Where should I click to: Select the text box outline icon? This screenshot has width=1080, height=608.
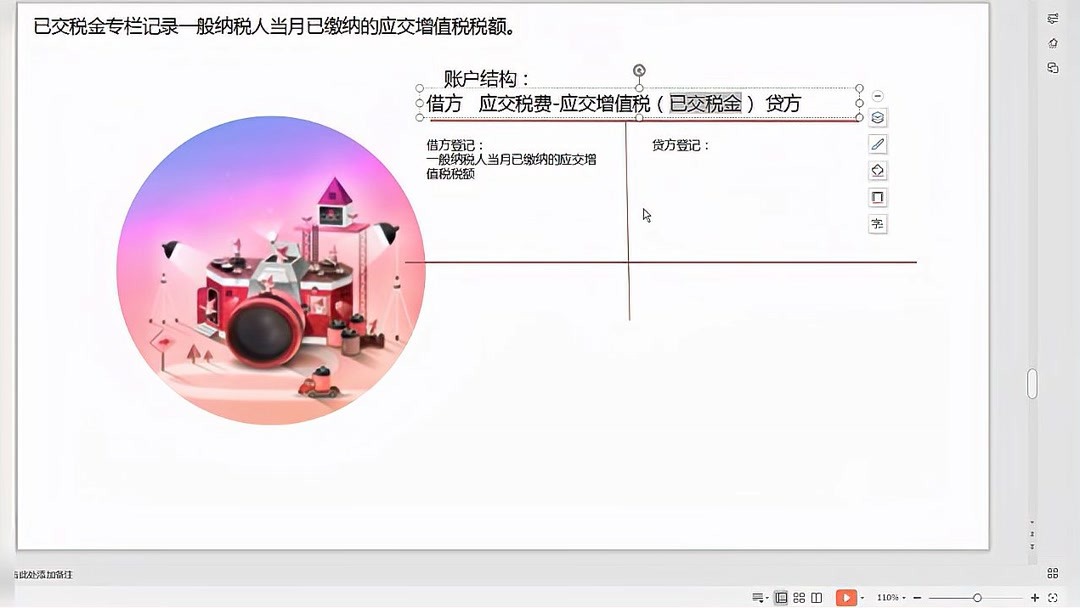tap(877, 197)
